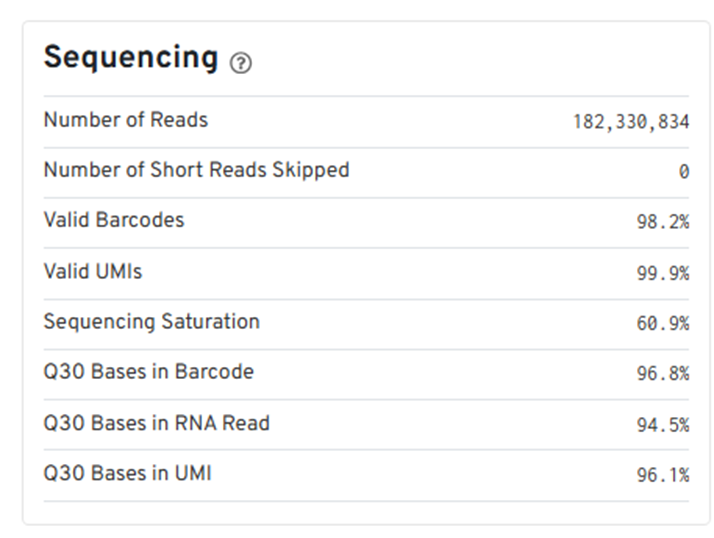This screenshot has width=714, height=538.
Task: Select the Q30 Bases in RNA Read label
Action: click(x=156, y=423)
